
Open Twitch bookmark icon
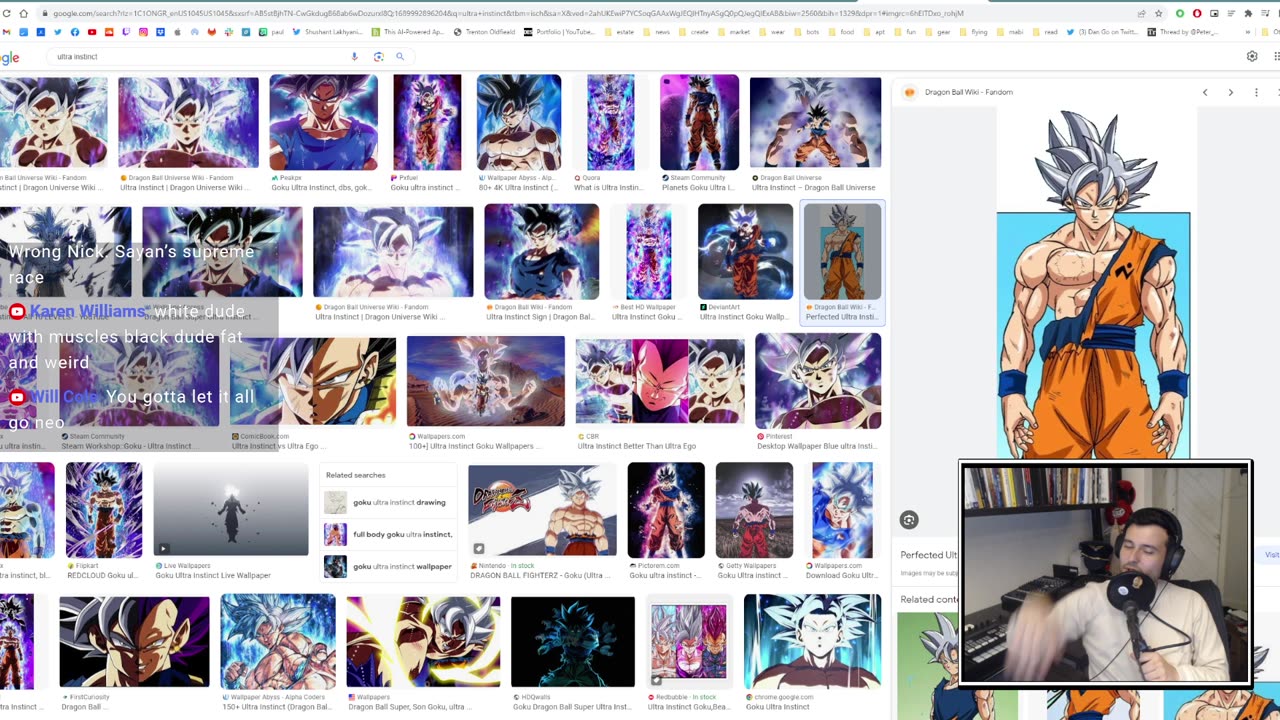click(x=126, y=32)
